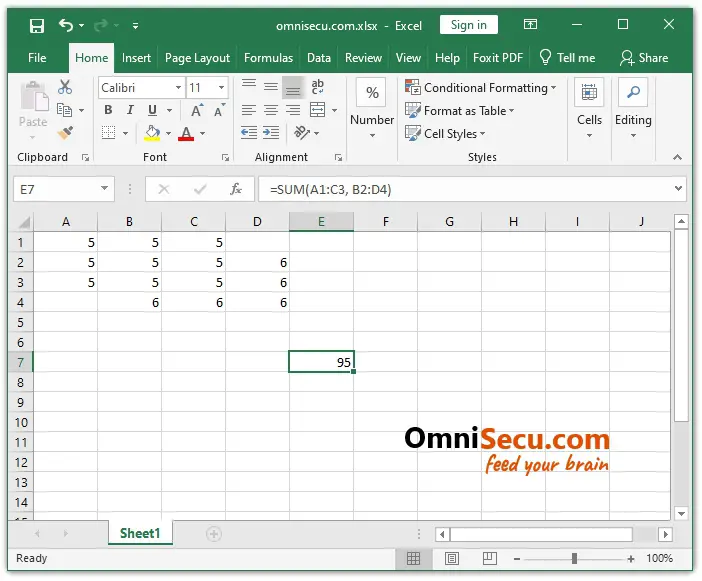Open Format as Table menu
This screenshot has width=702, height=581.
pyautogui.click(x=459, y=111)
